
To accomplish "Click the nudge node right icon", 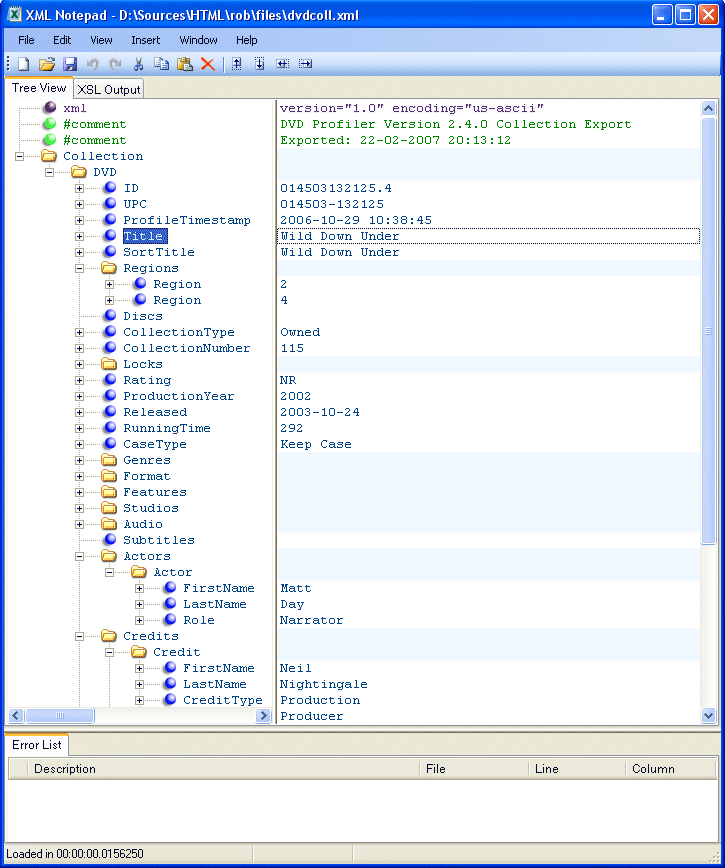I will (x=305, y=64).
